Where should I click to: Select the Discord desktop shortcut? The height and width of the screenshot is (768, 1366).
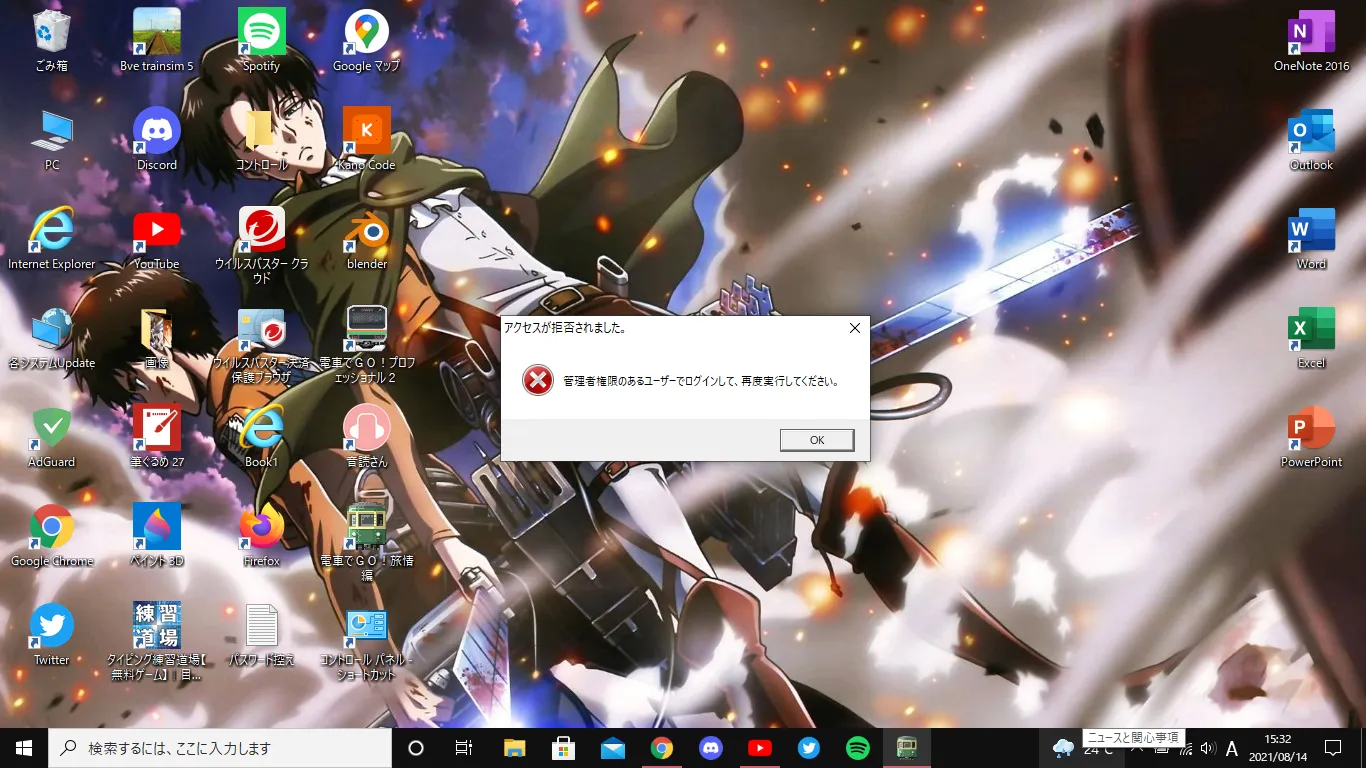click(x=157, y=140)
